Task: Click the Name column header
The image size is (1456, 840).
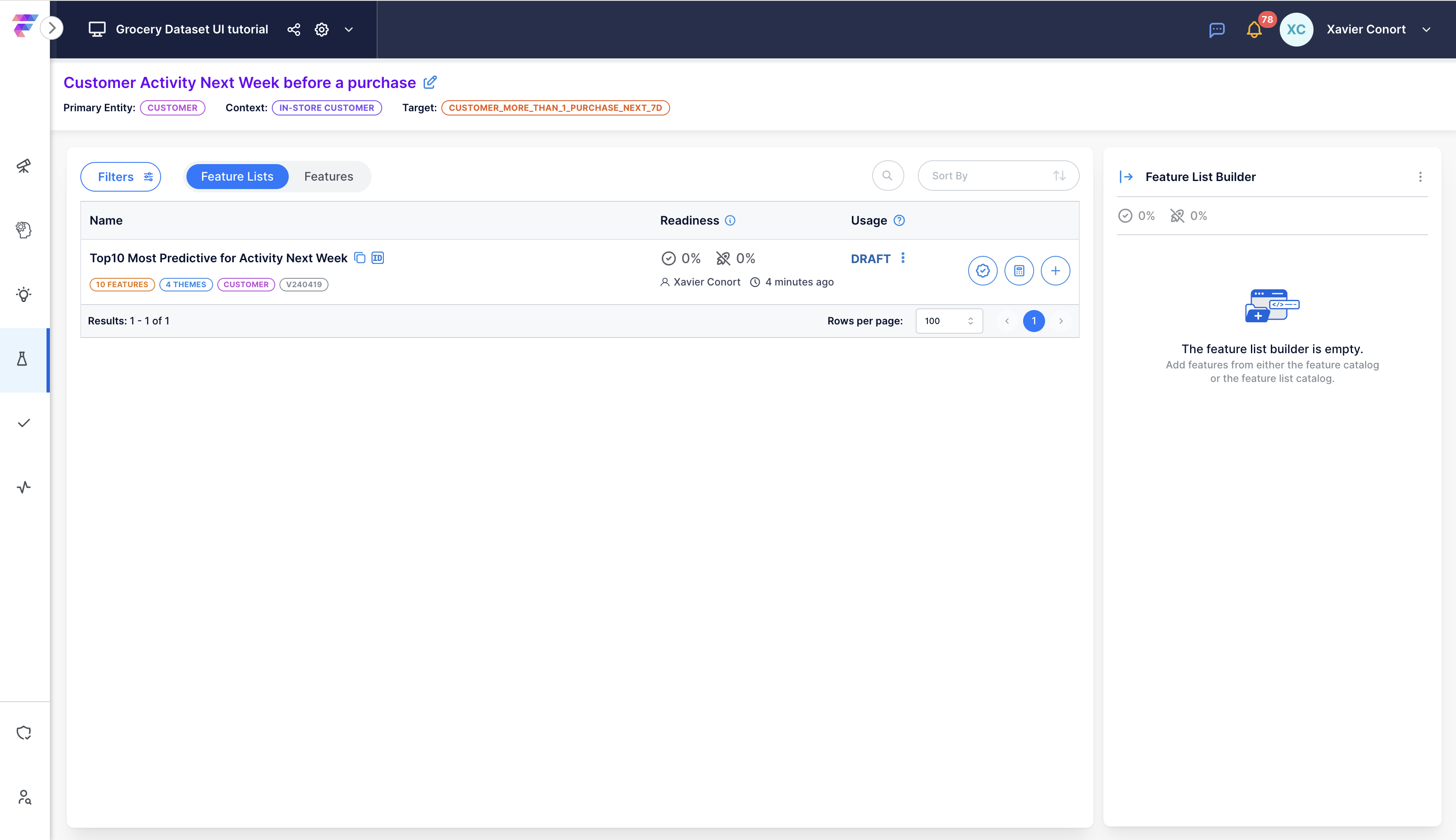Action: [x=106, y=220]
